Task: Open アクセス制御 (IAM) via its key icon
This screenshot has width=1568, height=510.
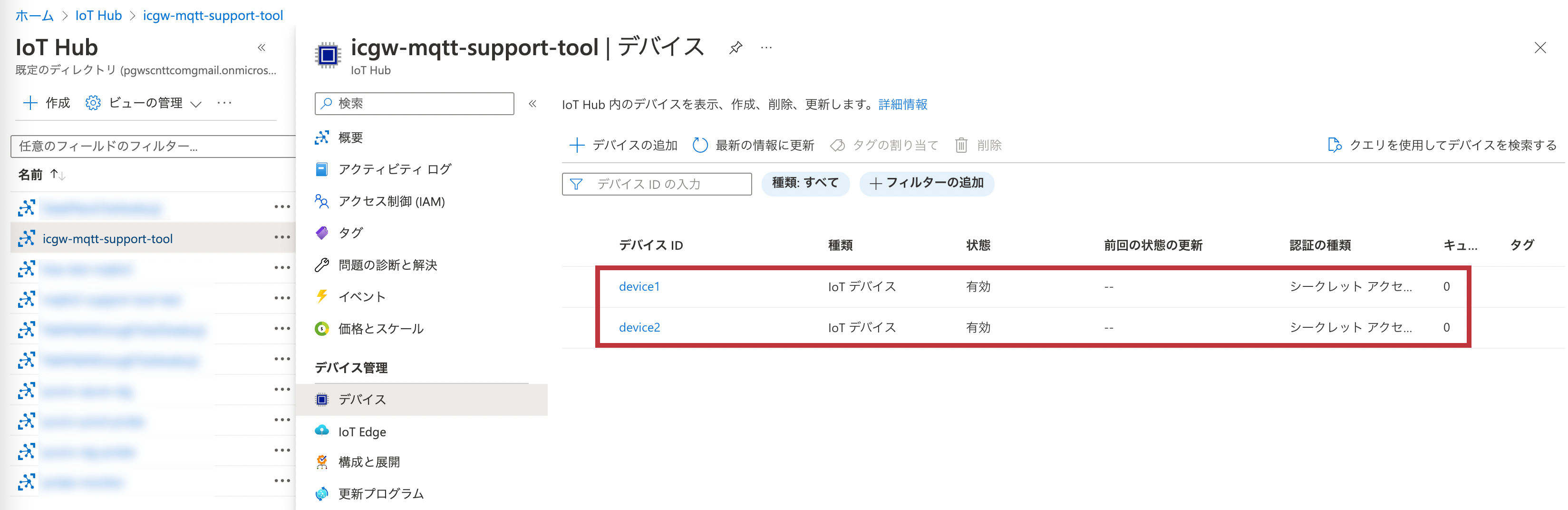Action: [x=323, y=201]
